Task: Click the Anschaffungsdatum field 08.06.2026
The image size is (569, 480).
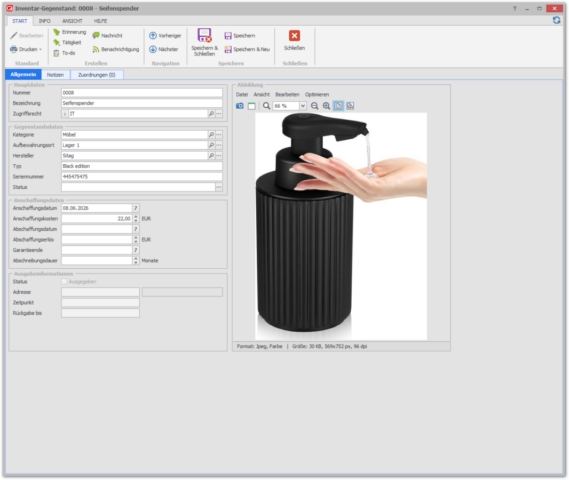Action: point(97,208)
